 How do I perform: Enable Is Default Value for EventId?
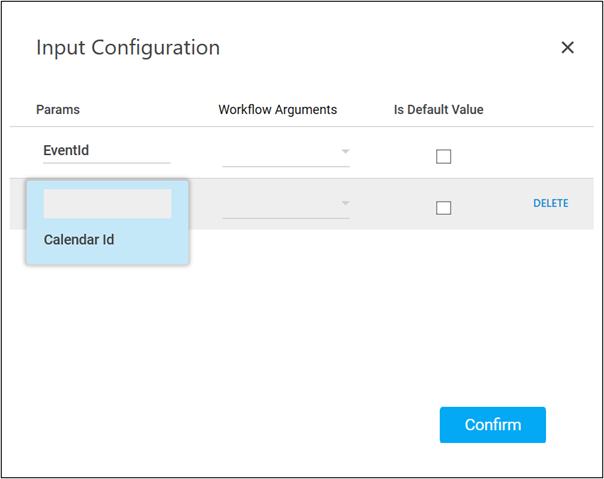tap(444, 156)
